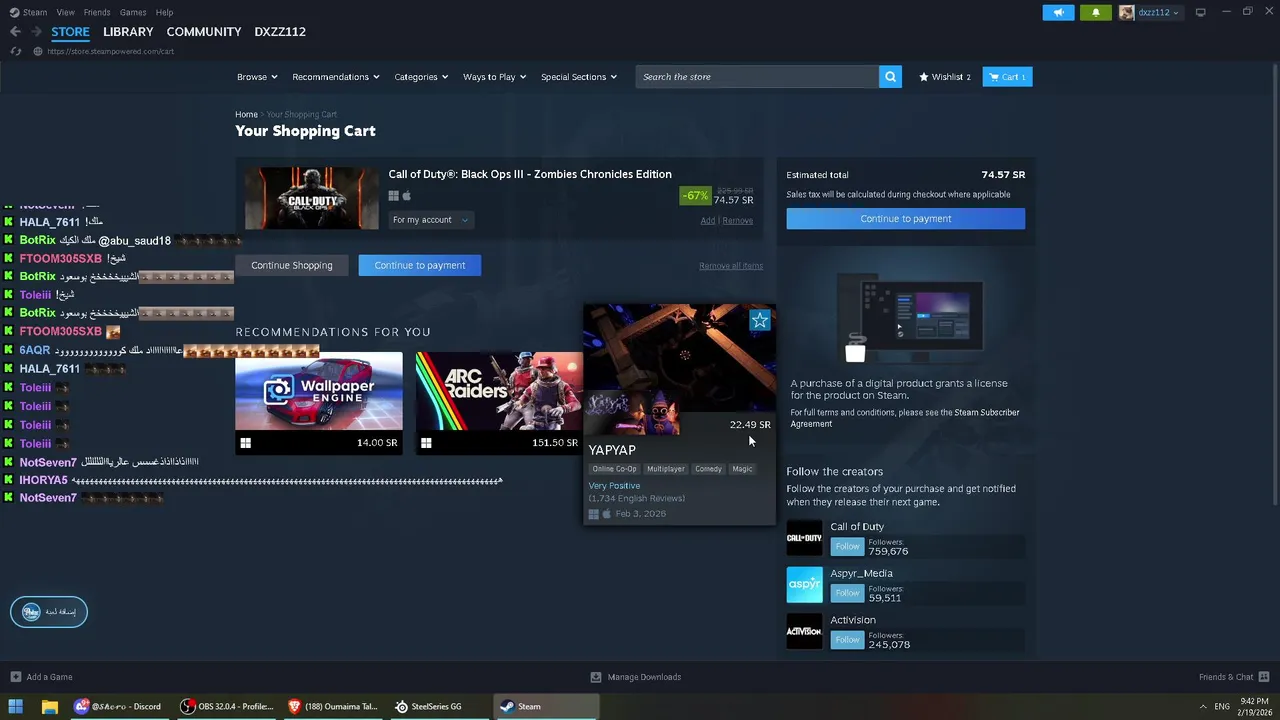The image size is (1280, 720).
Task: Switch to Discord in taskbar
Action: click(117, 706)
